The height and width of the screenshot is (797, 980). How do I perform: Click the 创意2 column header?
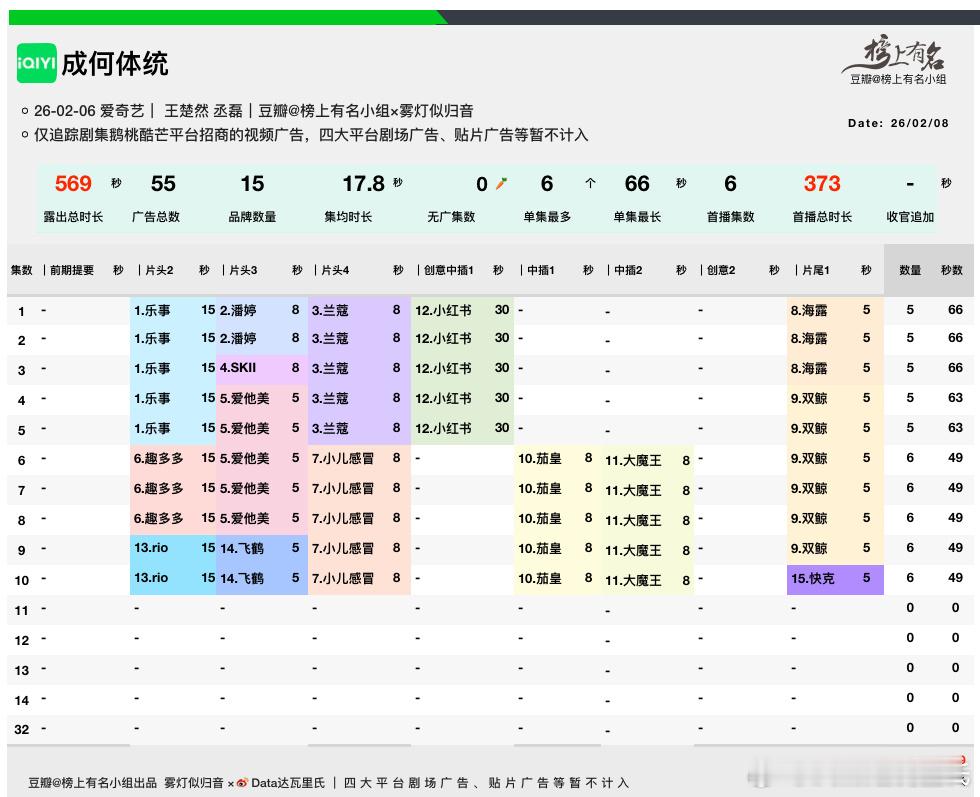[721, 270]
